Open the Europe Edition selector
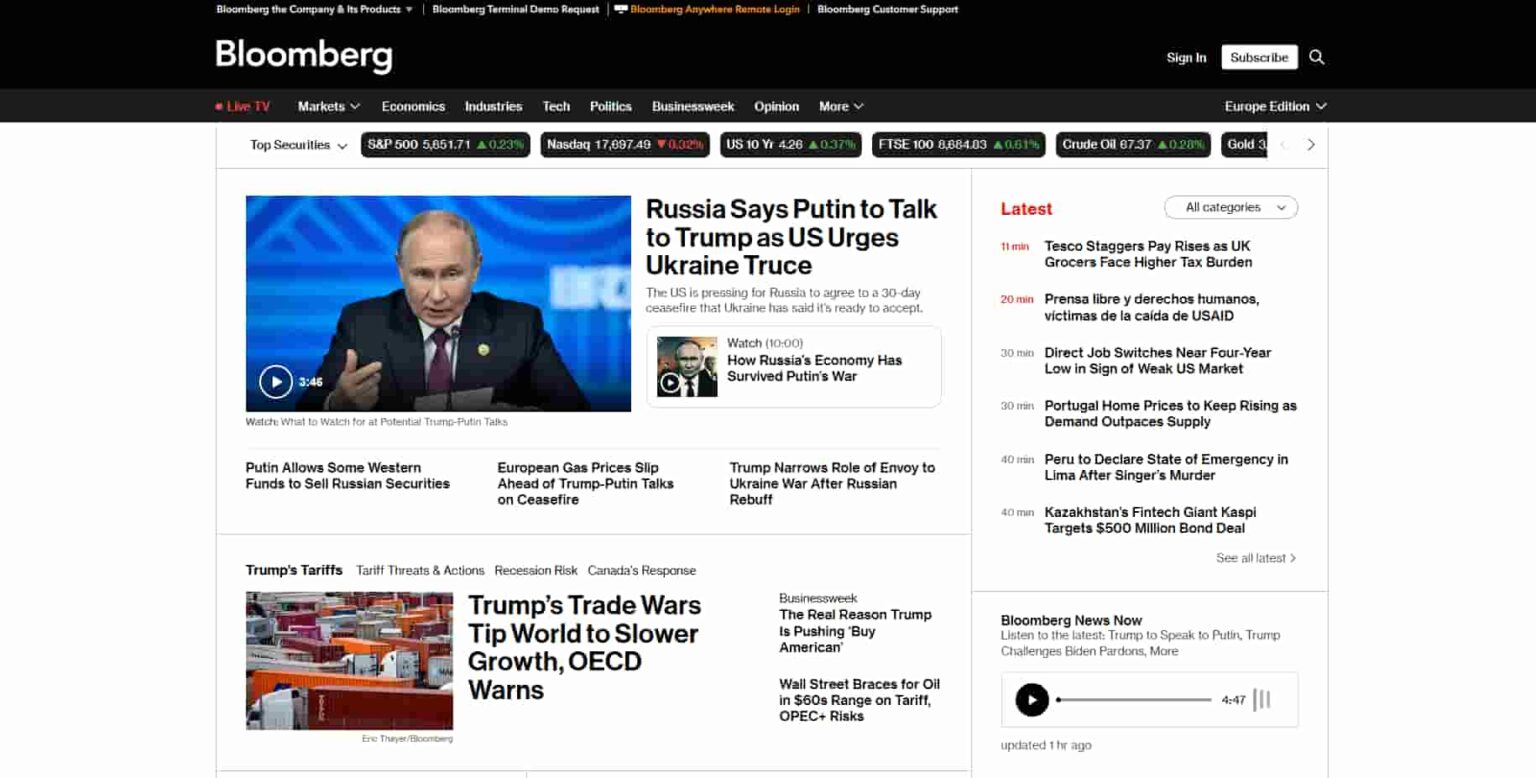The image size is (1536, 778). coord(1274,105)
